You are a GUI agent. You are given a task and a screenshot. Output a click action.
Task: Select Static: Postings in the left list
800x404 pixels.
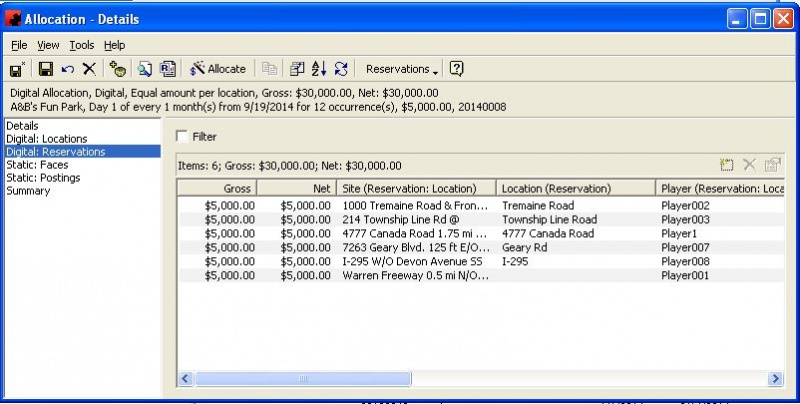pyautogui.click(x=43, y=178)
